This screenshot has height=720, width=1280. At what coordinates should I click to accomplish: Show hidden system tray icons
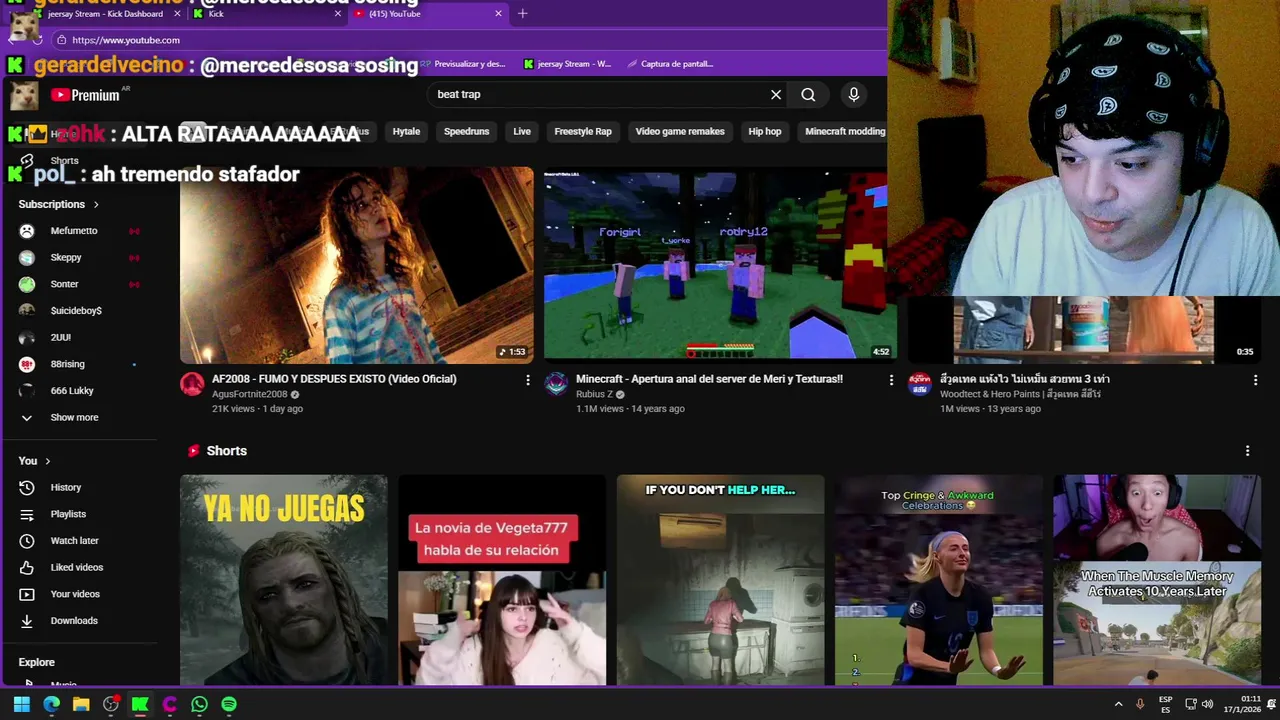click(1118, 704)
